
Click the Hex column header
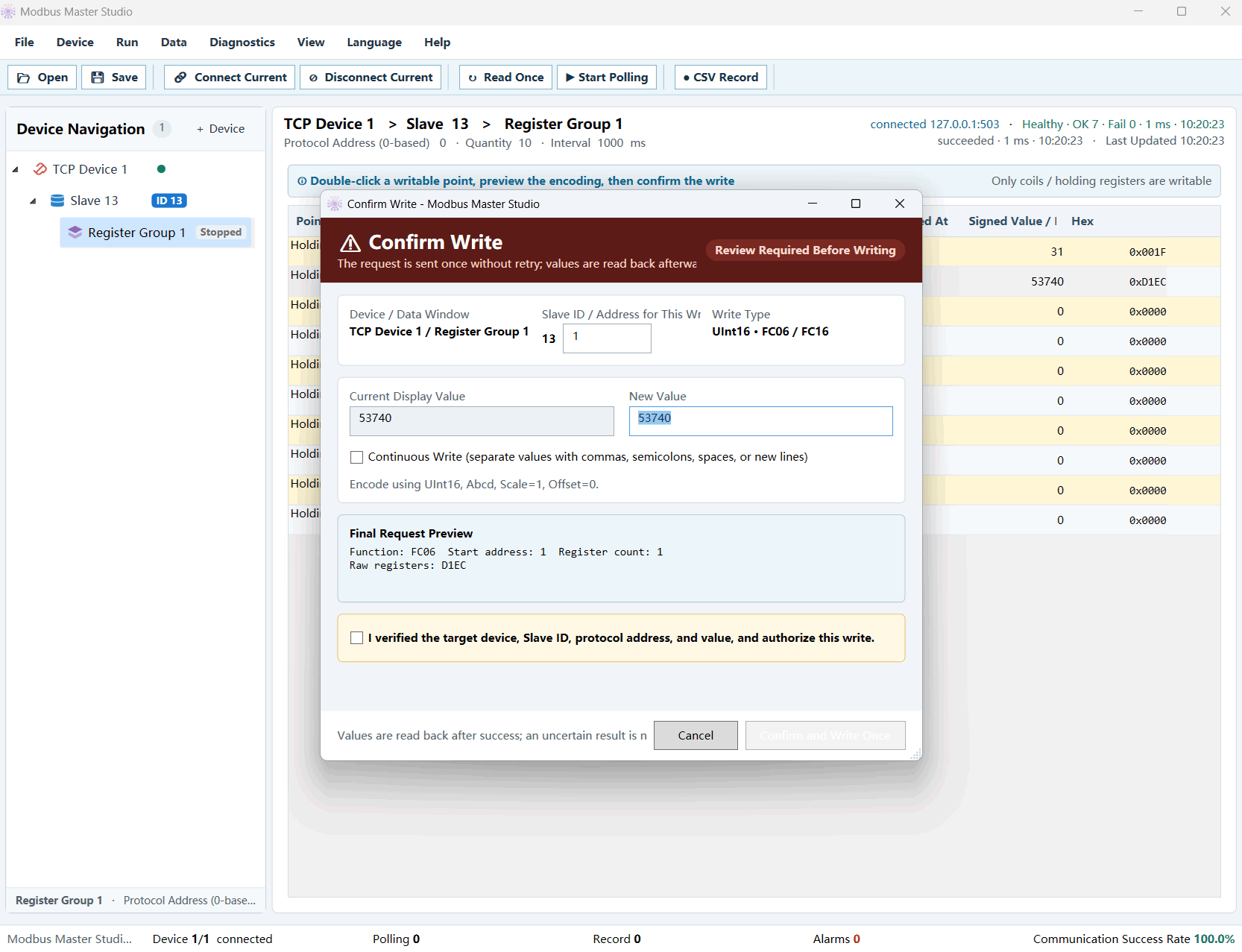(x=1082, y=221)
